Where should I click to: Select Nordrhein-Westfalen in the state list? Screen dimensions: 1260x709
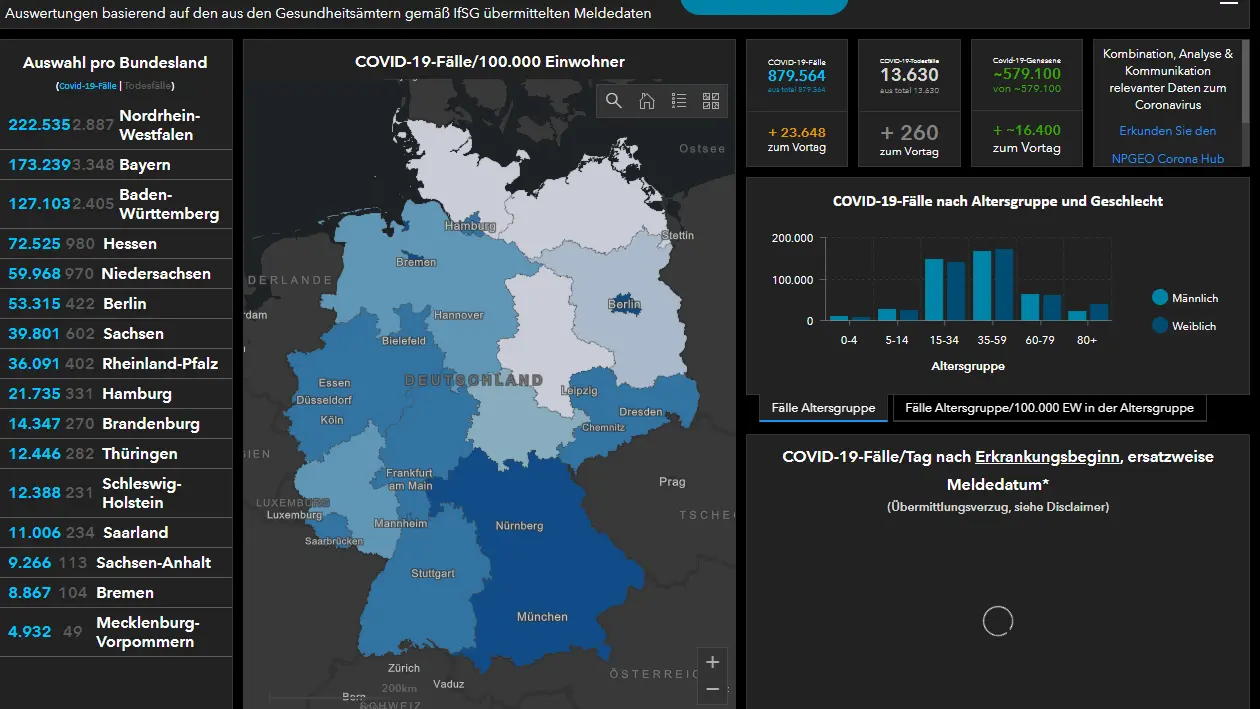[116, 125]
